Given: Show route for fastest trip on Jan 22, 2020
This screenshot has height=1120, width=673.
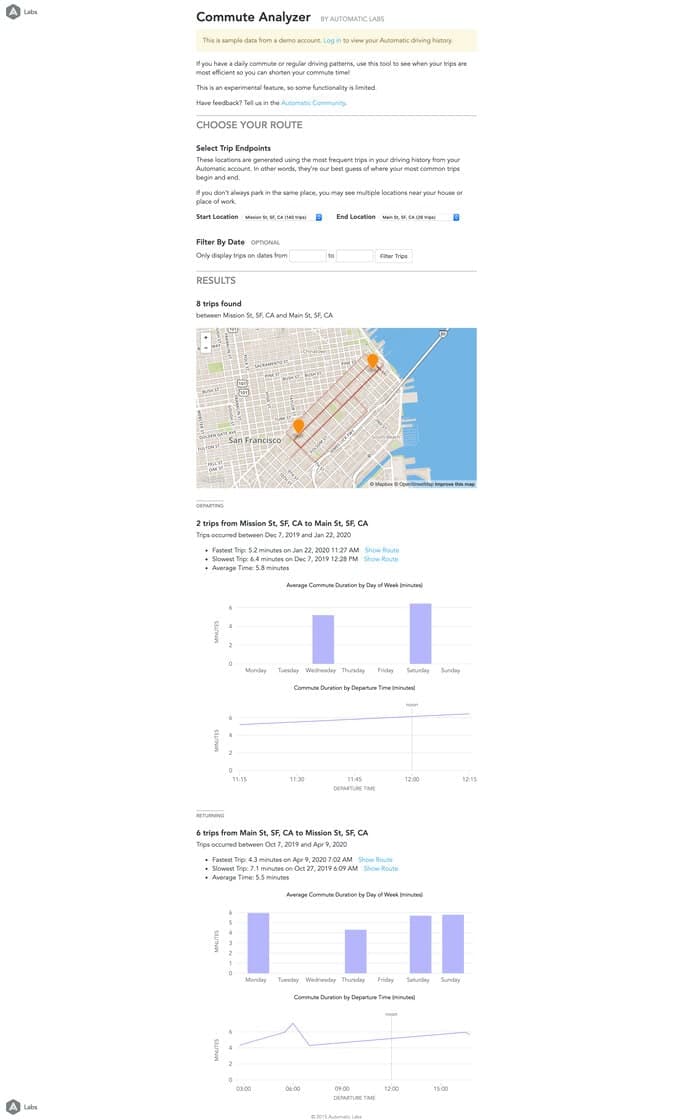Looking at the screenshot, I should (x=382, y=550).
